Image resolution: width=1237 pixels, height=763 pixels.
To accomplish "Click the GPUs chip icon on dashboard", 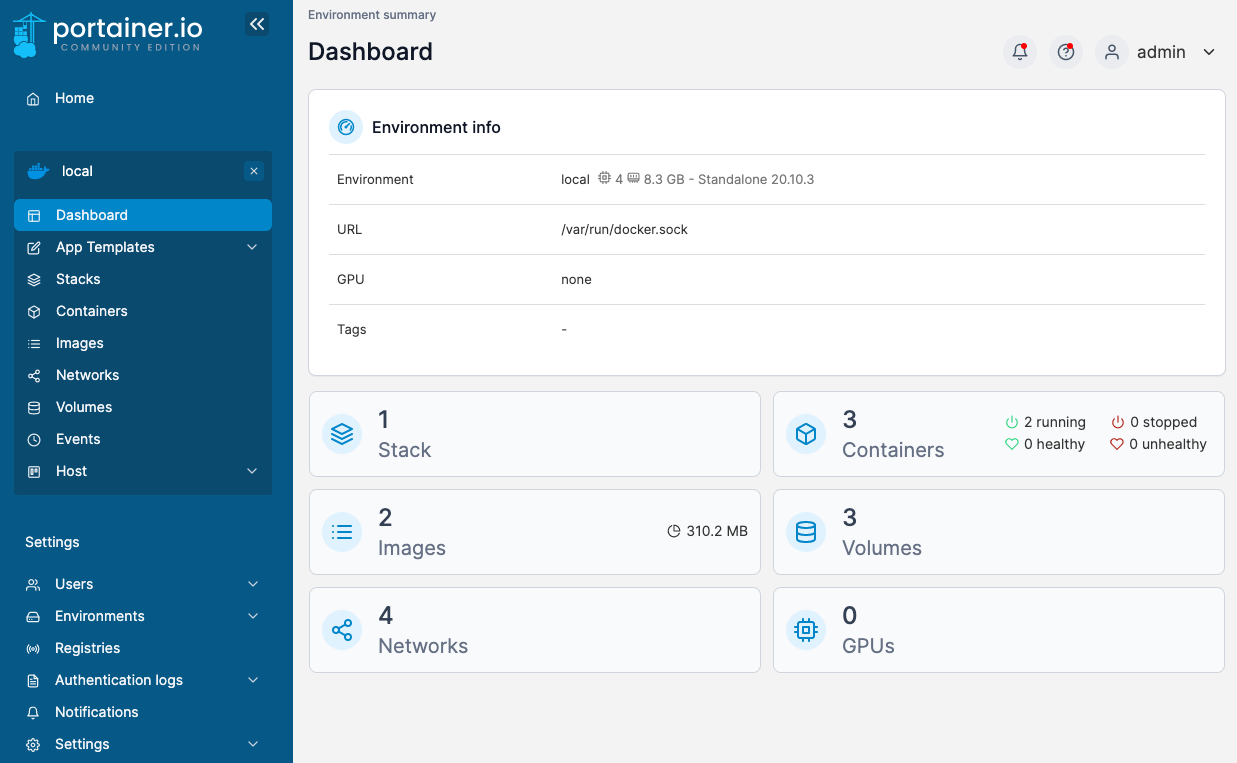I will click(806, 630).
